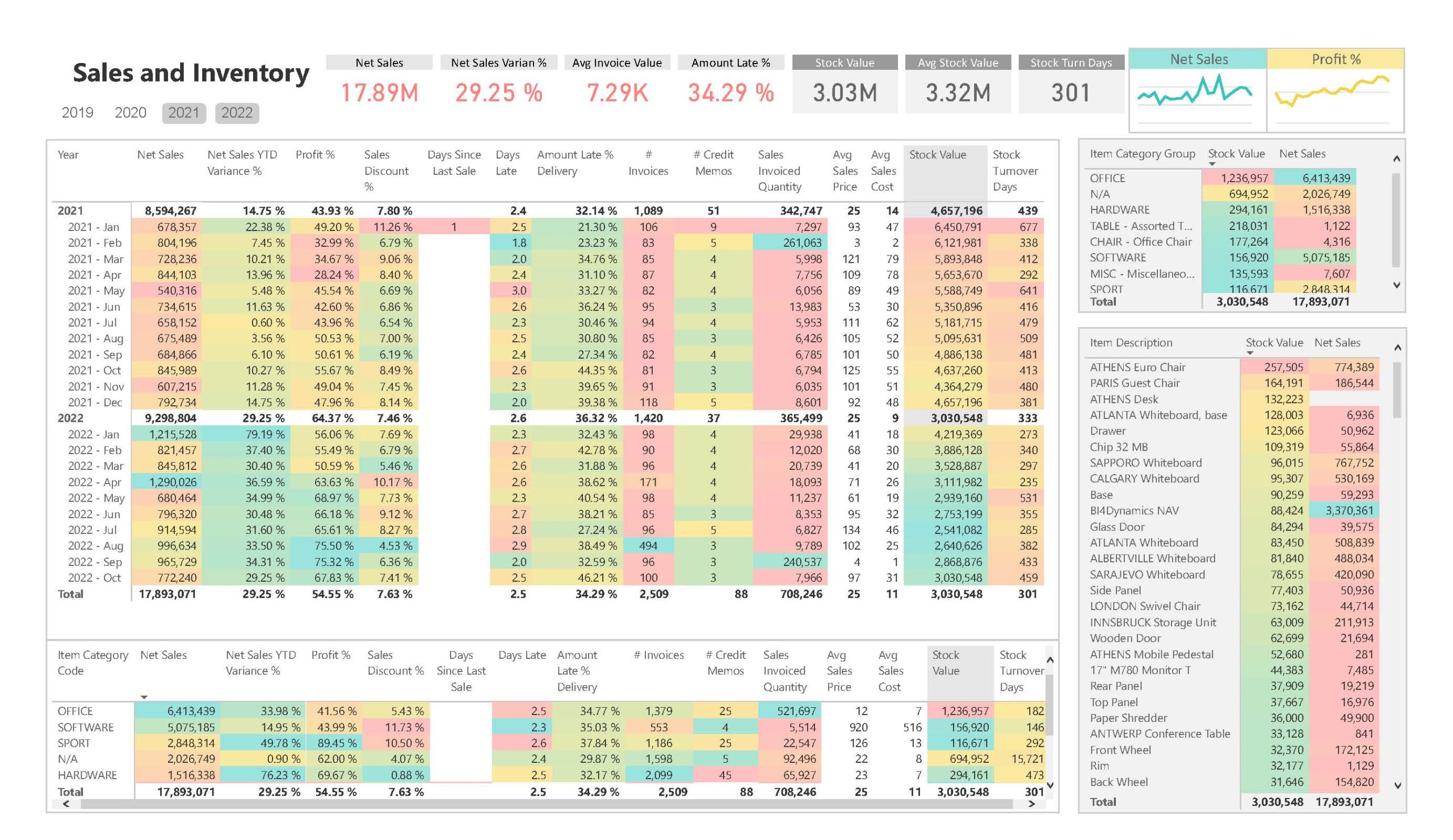Open the sort options on the Item Category Code column
The height and width of the screenshot is (840, 1453).
point(93,663)
